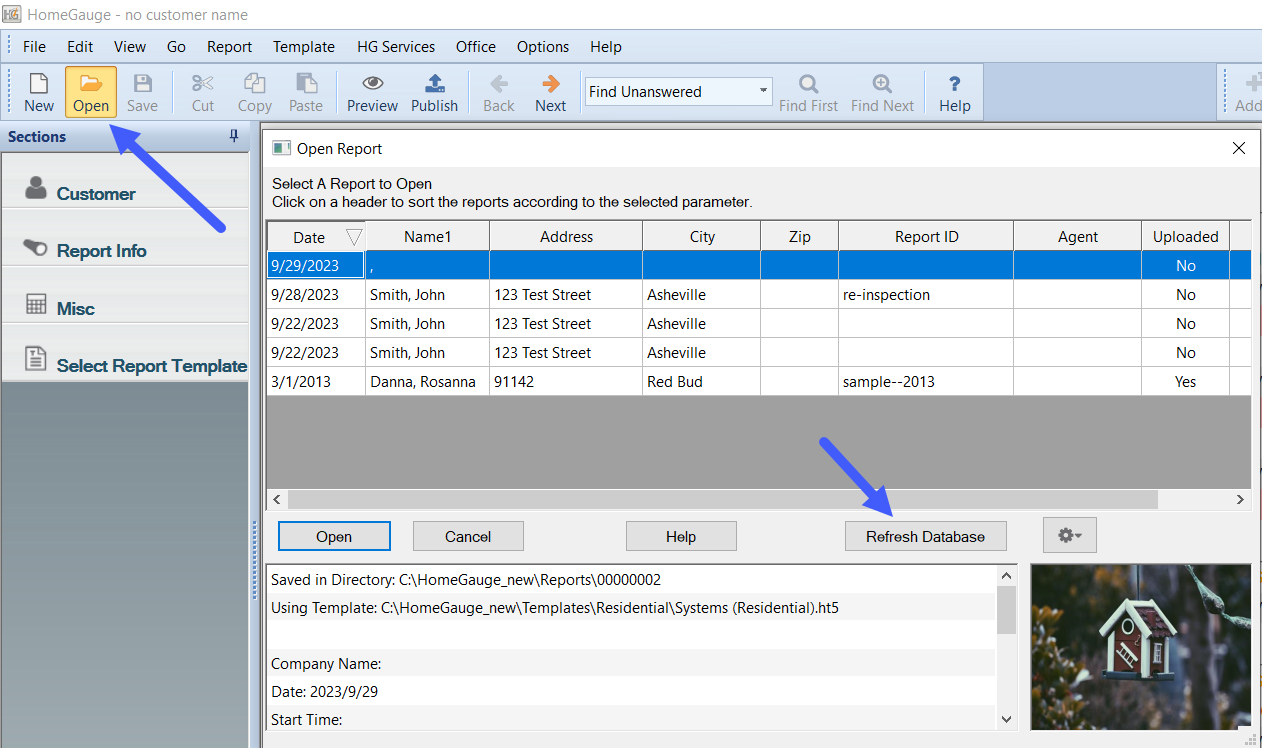Click the Paste icon
Viewport: 1262px width, 748px height.
tap(306, 92)
